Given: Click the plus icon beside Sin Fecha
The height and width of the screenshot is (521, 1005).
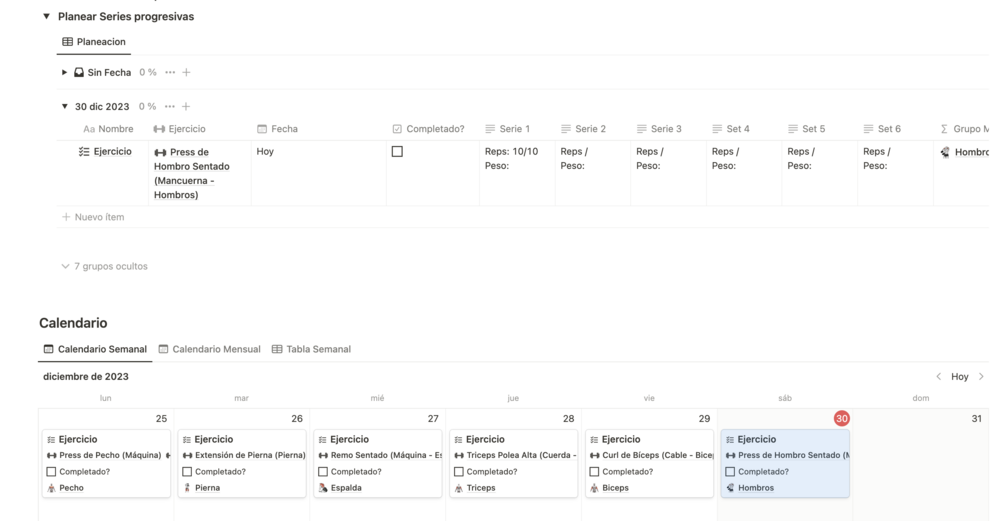Looking at the screenshot, I should point(186,72).
